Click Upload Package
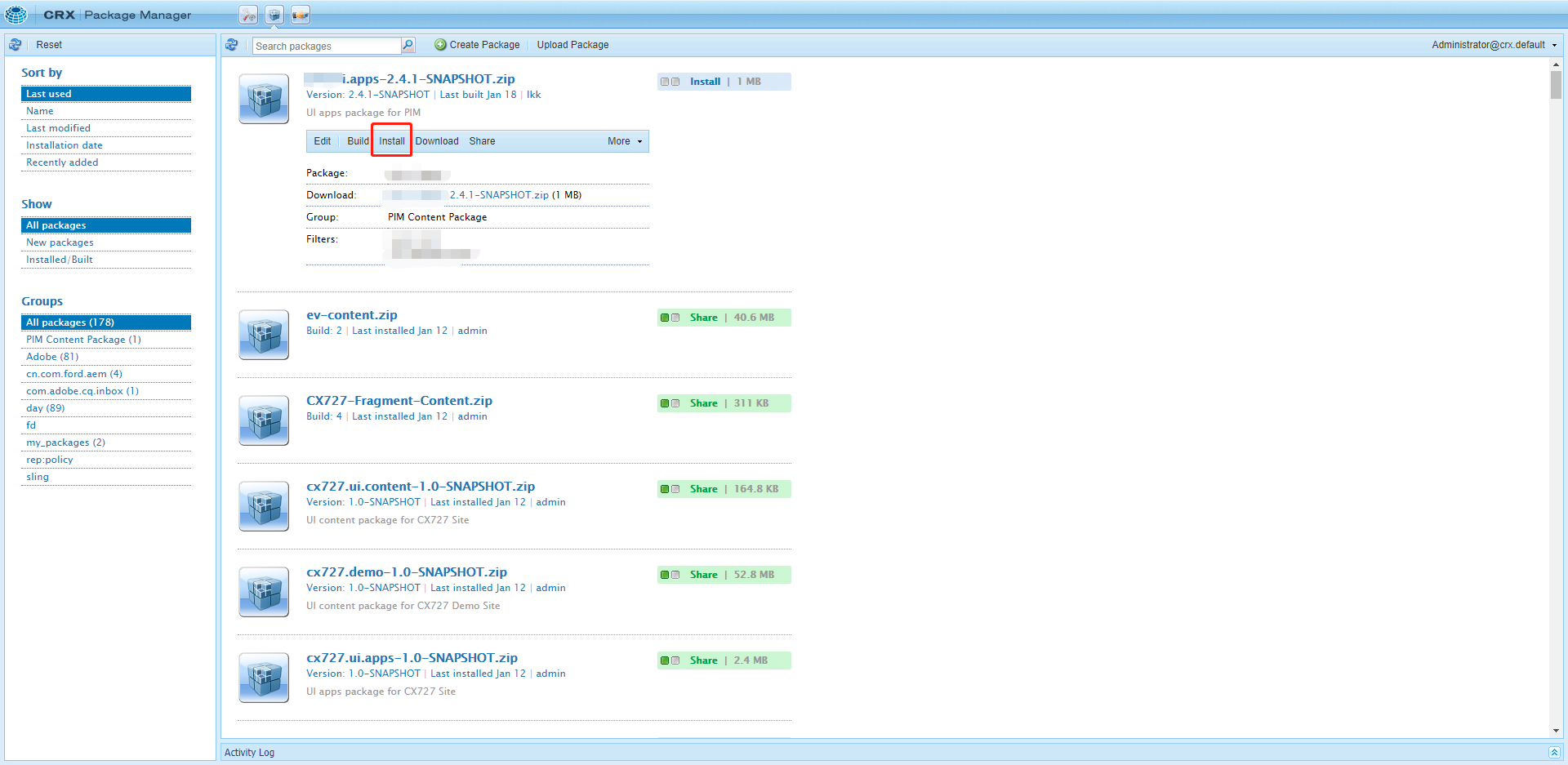Image resolution: width=1568 pixels, height=765 pixels. click(x=572, y=45)
